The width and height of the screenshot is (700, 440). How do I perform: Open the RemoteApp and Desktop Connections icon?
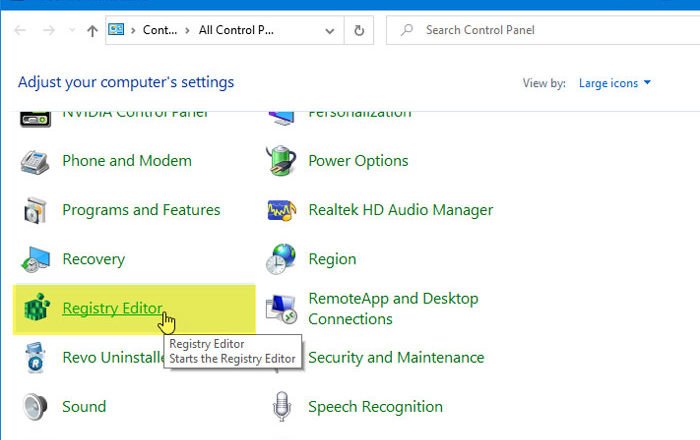click(x=281, y=309)
